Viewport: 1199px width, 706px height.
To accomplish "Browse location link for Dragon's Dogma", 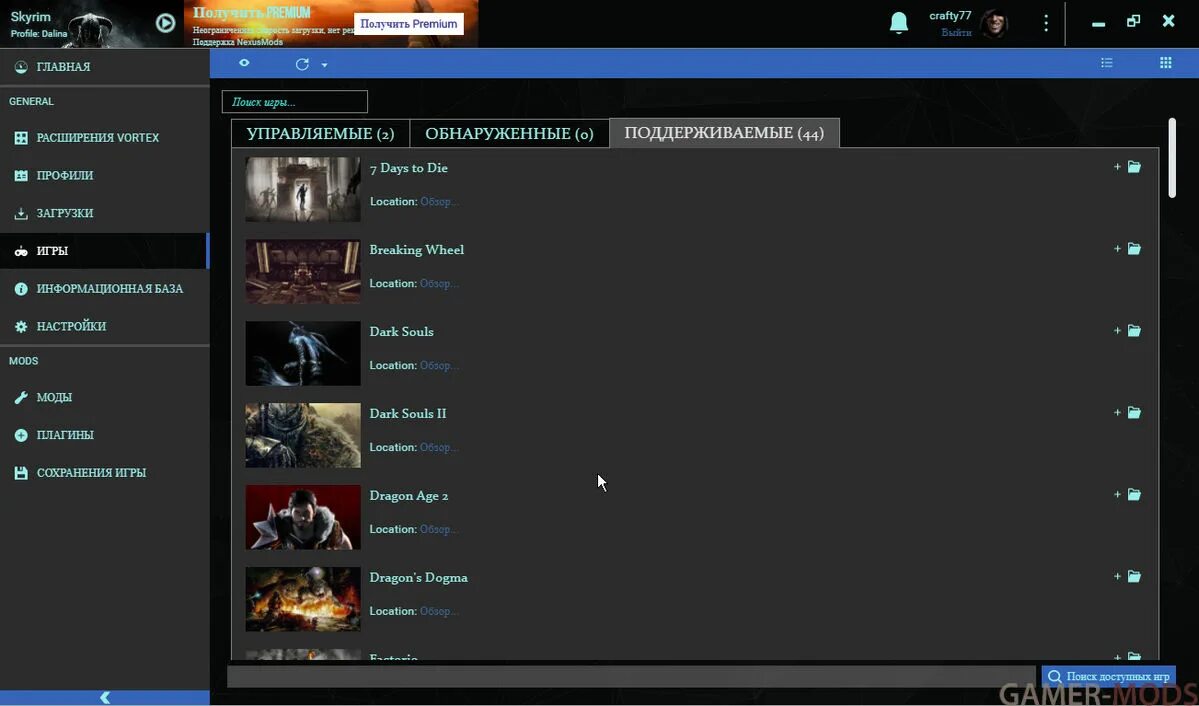I will 439,611.
